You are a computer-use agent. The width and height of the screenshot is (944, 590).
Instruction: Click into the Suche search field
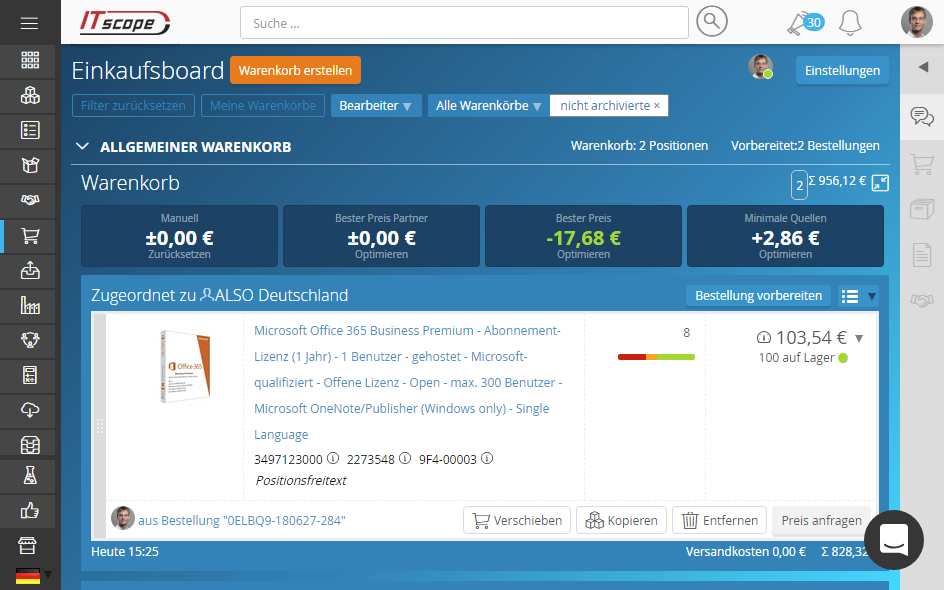tap(464, 23)
